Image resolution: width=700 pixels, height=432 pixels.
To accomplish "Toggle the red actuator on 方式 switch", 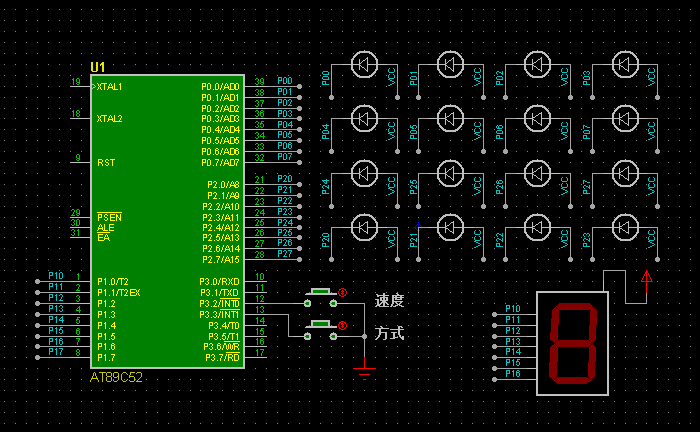I will (342, 326).
